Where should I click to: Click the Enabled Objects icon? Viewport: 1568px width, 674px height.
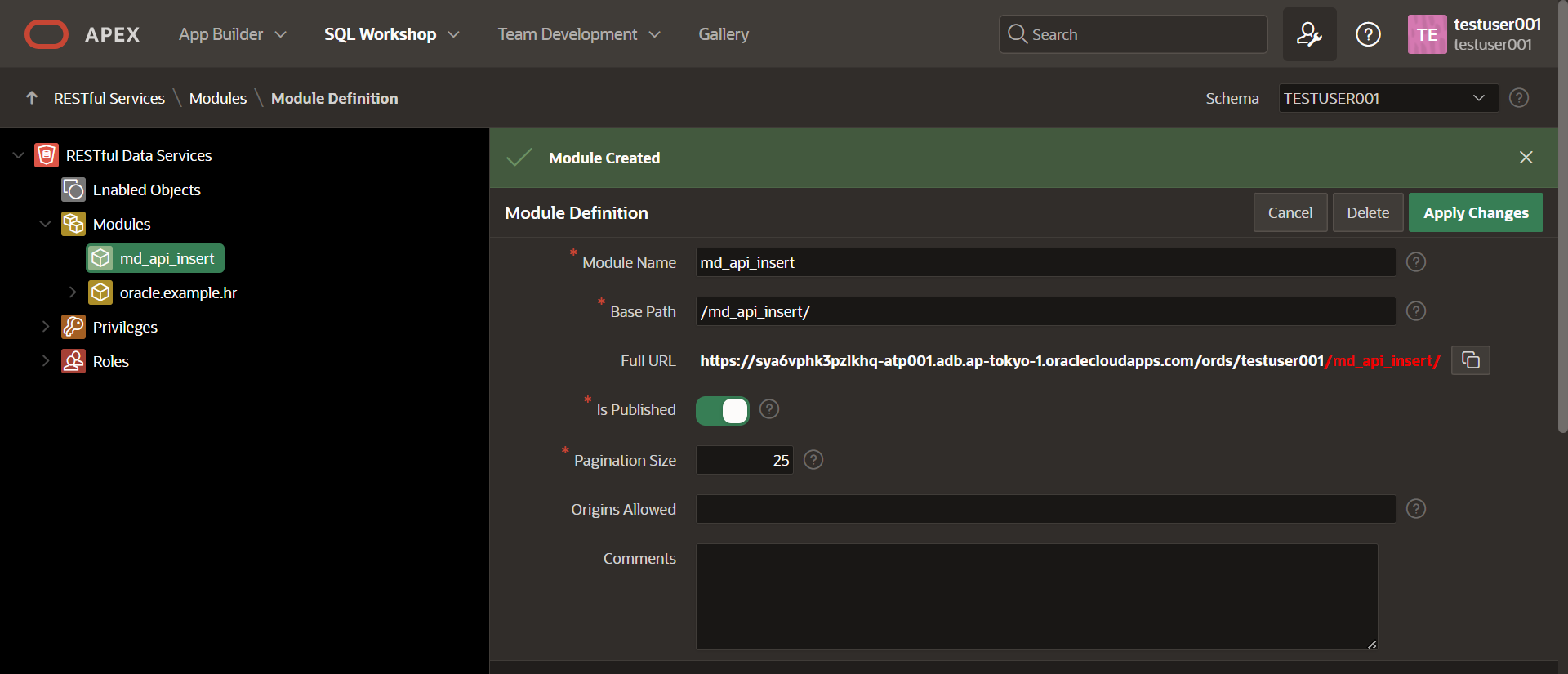[x=73, y=190]
